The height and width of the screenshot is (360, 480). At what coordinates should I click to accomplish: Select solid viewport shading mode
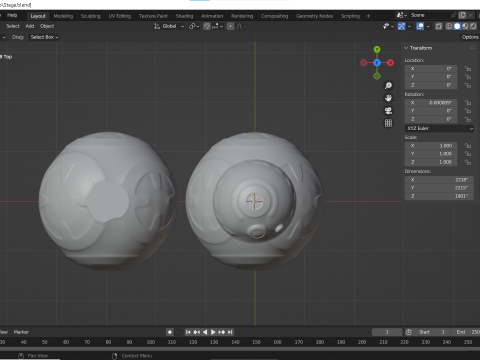(457, 26)
